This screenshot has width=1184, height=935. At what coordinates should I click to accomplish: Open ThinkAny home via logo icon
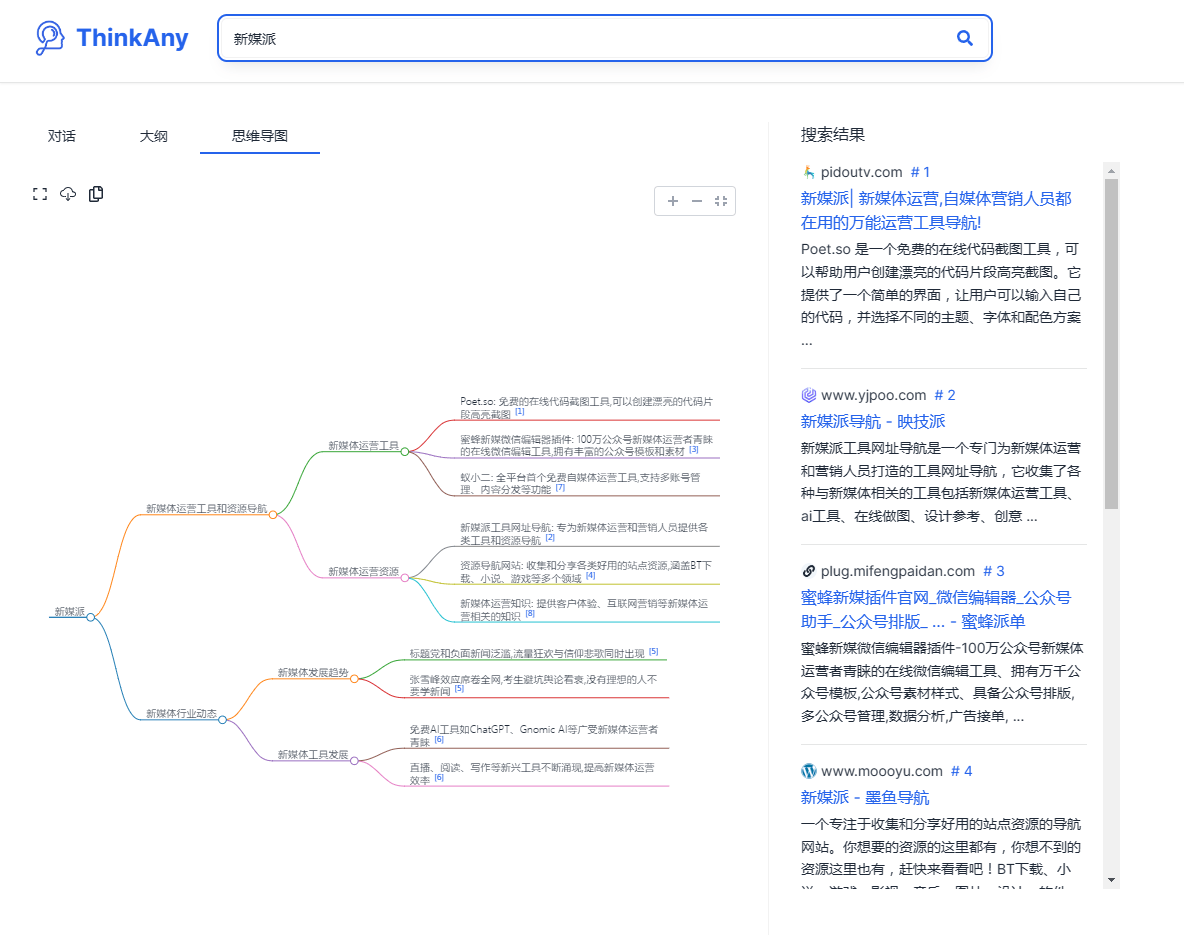[x=51, y=36]
